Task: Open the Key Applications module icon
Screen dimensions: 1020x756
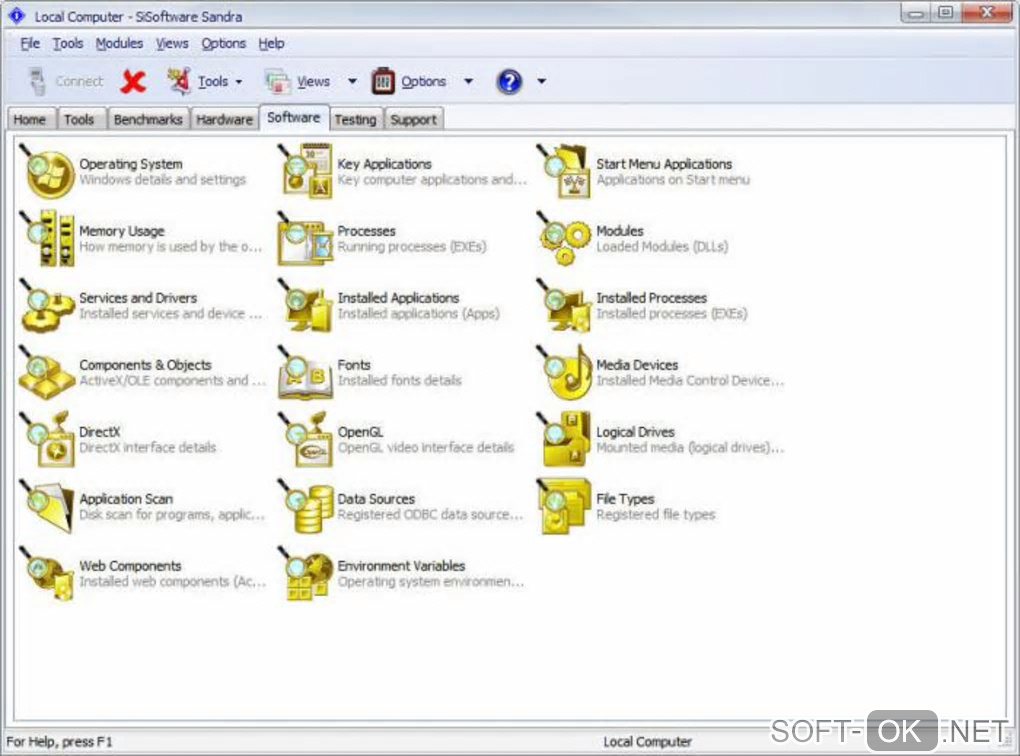Action: pyautogui.click(x=306, y=172)
